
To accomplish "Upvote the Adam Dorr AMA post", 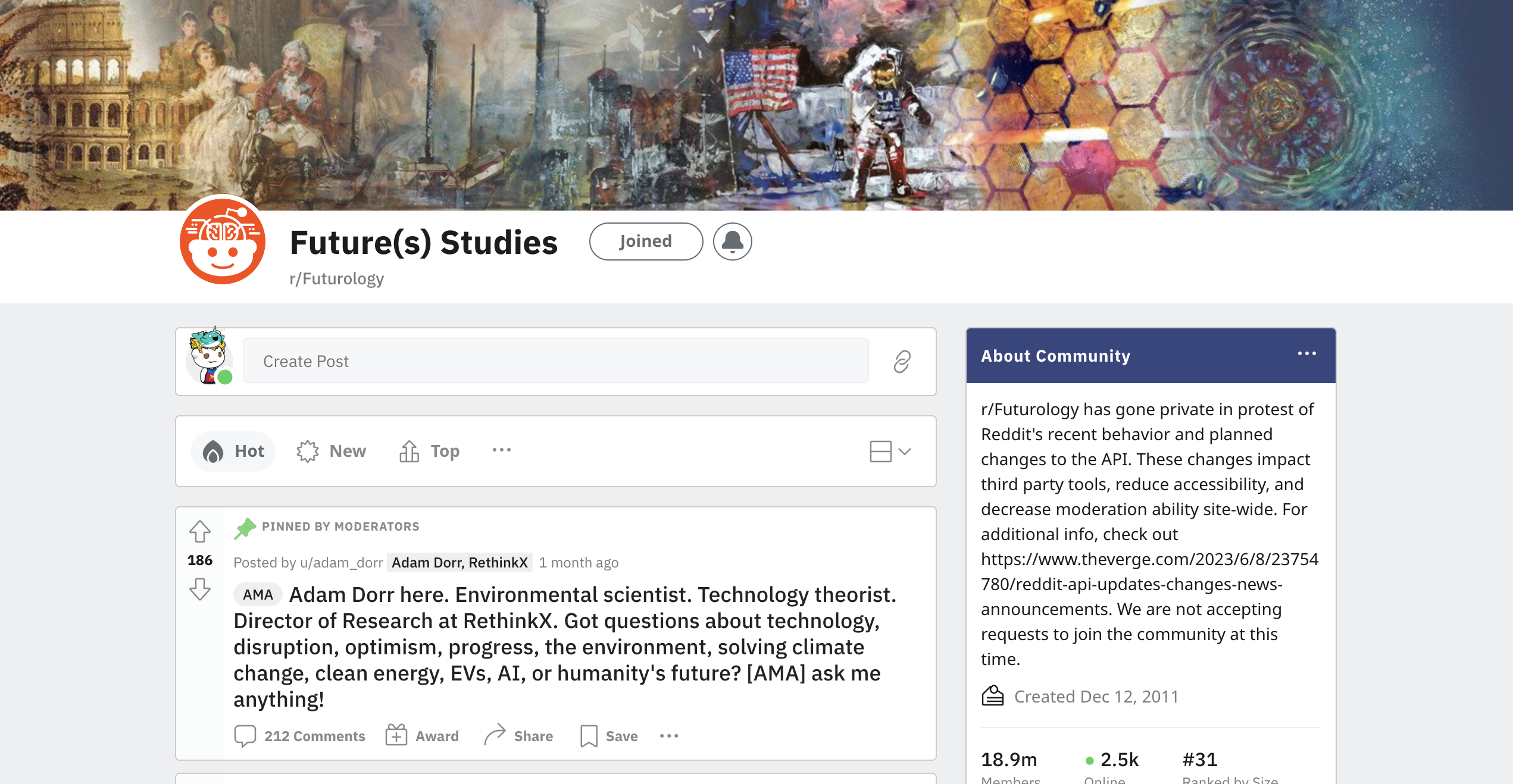I will (200, 531).
